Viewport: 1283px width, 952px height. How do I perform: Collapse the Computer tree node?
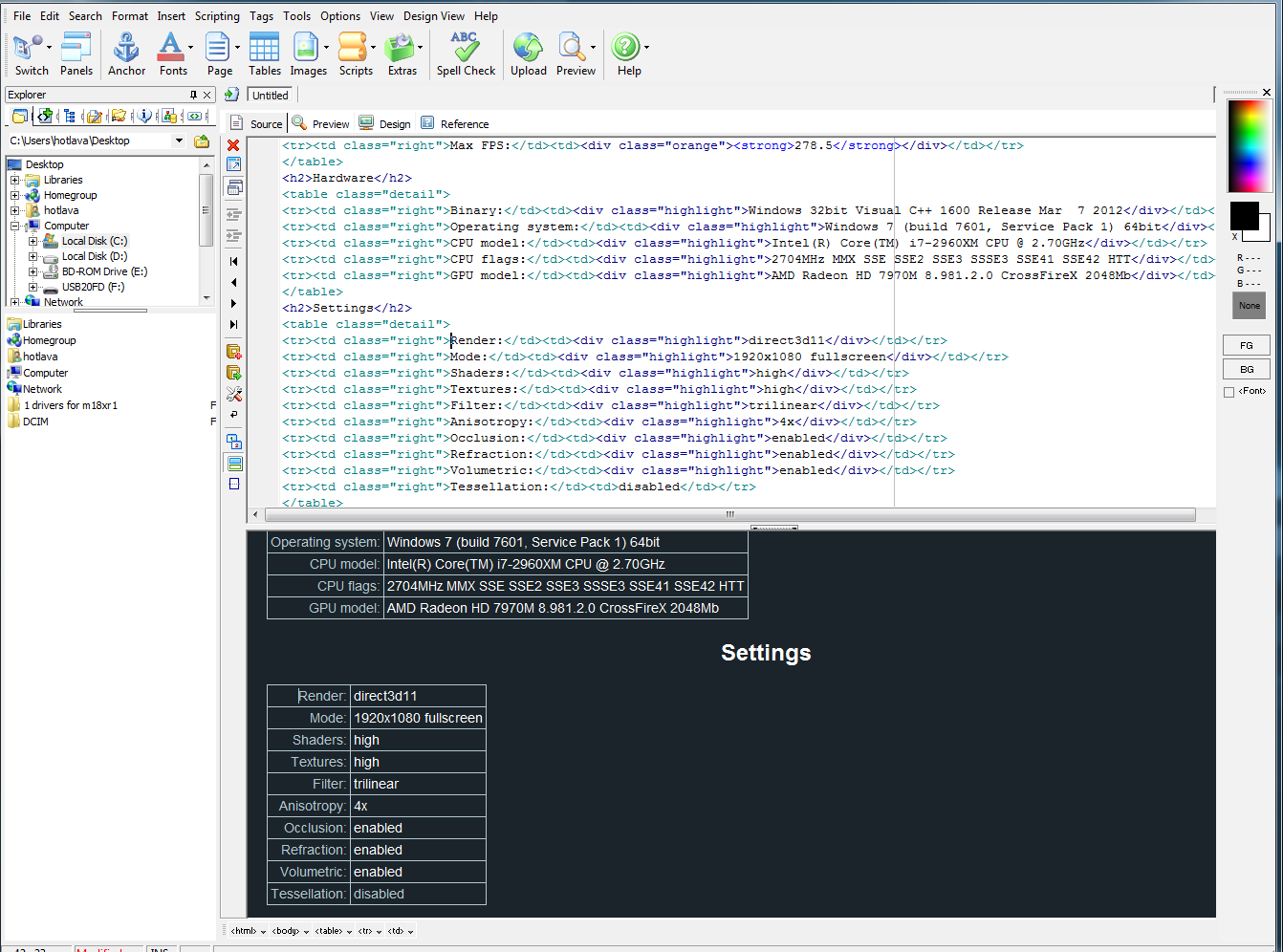point(14,226)
